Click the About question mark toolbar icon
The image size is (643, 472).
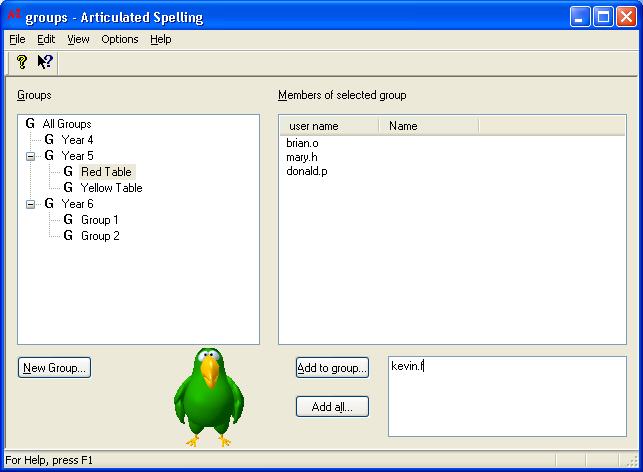coord(21,62)
